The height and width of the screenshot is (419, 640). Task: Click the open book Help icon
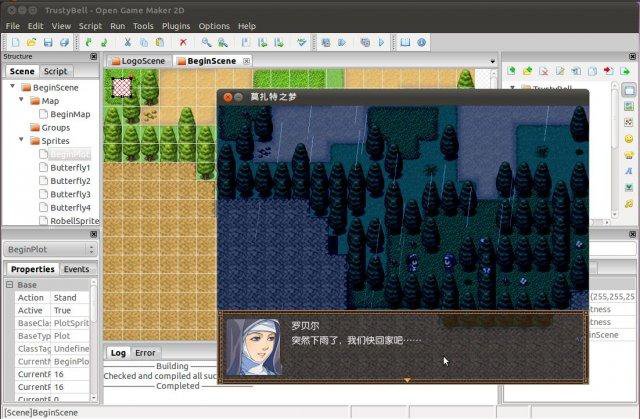click(405, 42)
